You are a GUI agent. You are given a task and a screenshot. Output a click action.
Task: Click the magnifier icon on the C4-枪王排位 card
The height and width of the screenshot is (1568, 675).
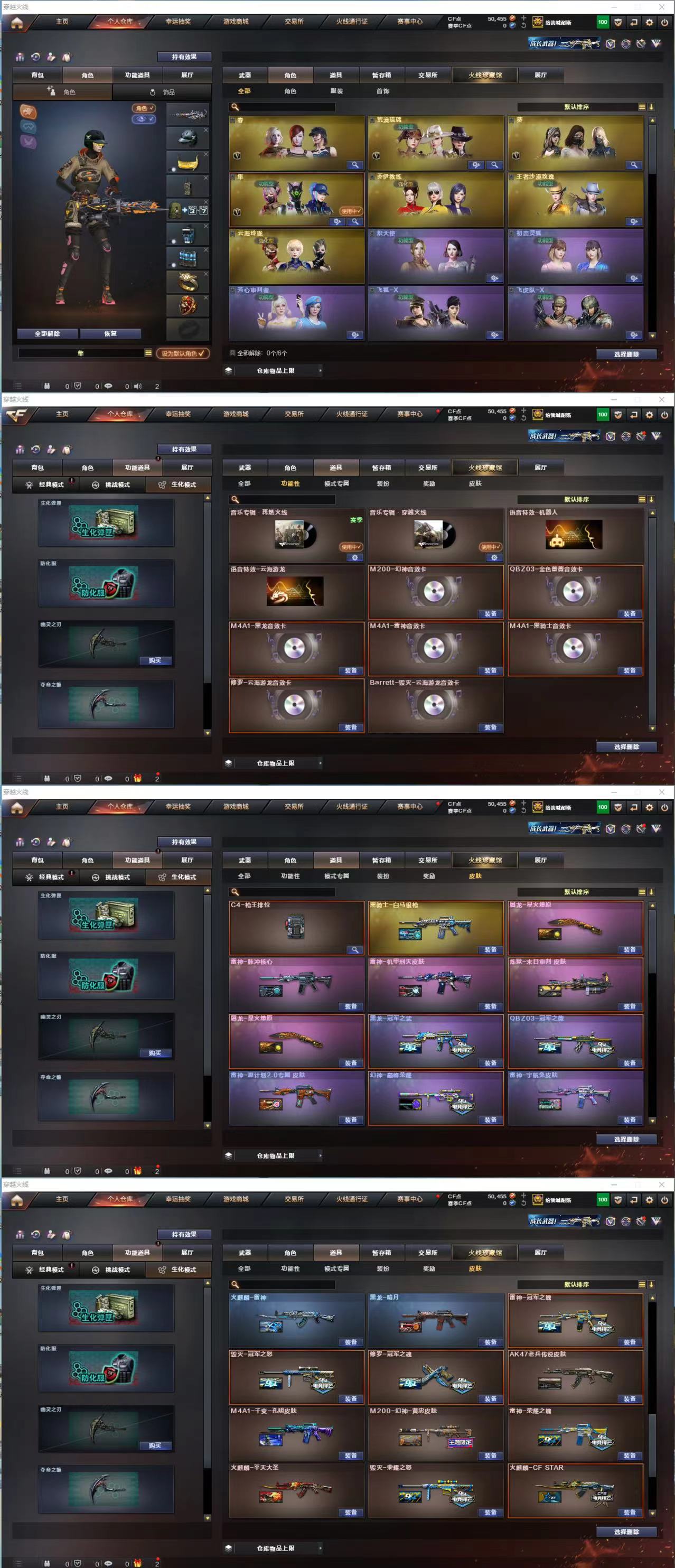click(354, 949)
